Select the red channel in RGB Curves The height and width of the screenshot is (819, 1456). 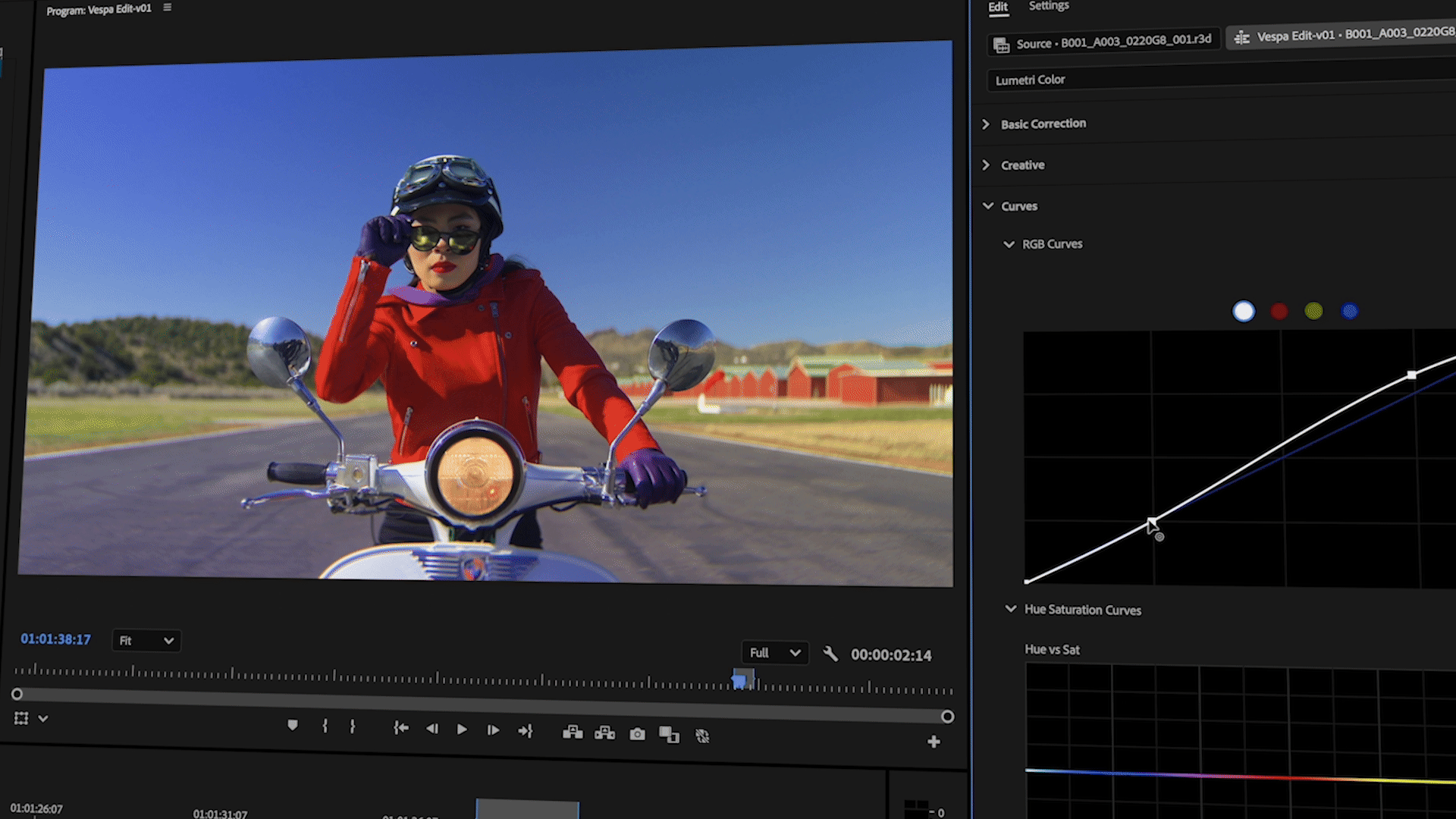click(1279, 311)
